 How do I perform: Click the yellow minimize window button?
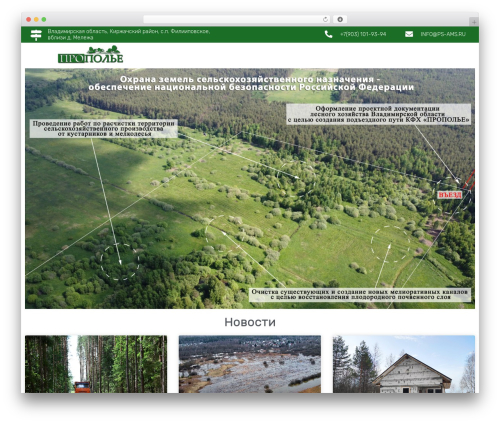click(x=36, y=19)
